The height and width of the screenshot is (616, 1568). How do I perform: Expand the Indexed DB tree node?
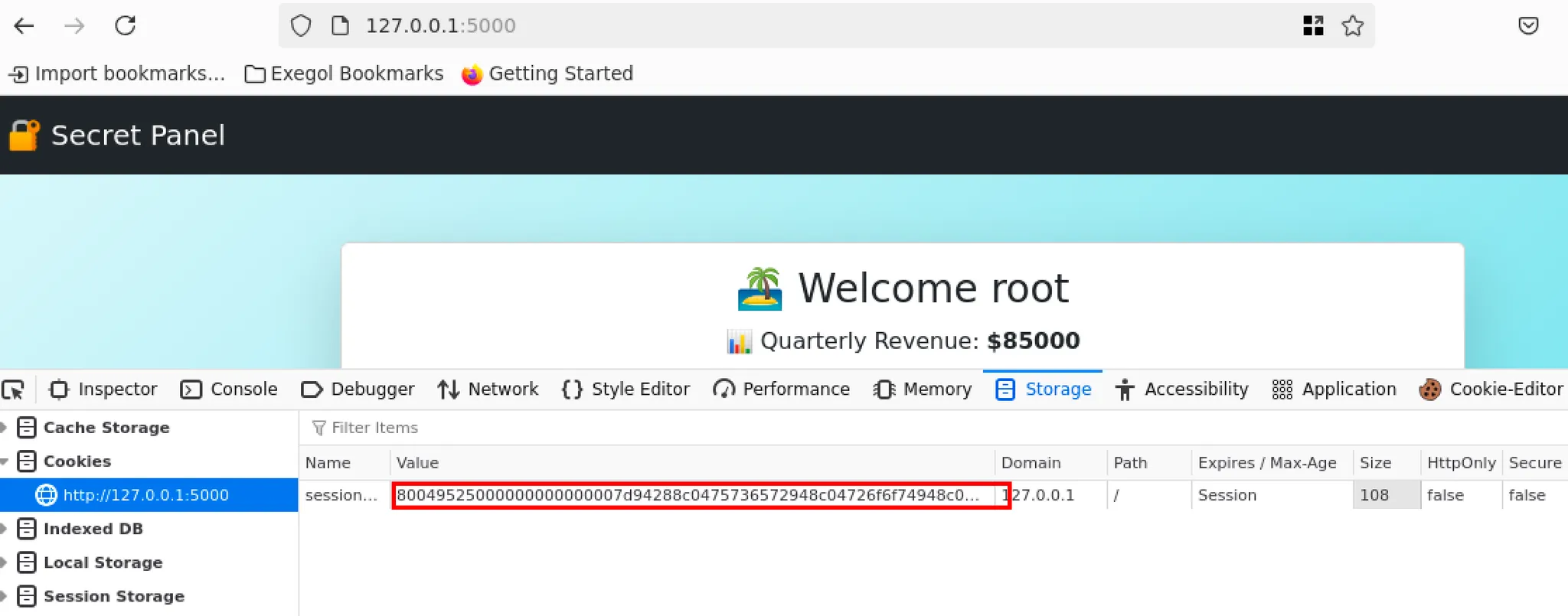pyautogui.click(x=5, y=529)
